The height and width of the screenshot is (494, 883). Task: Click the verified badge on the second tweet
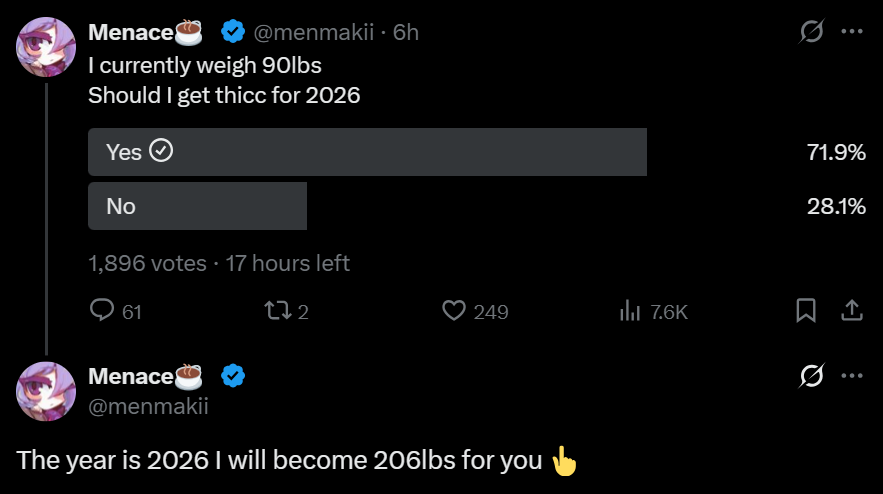(x=233, y=377)
